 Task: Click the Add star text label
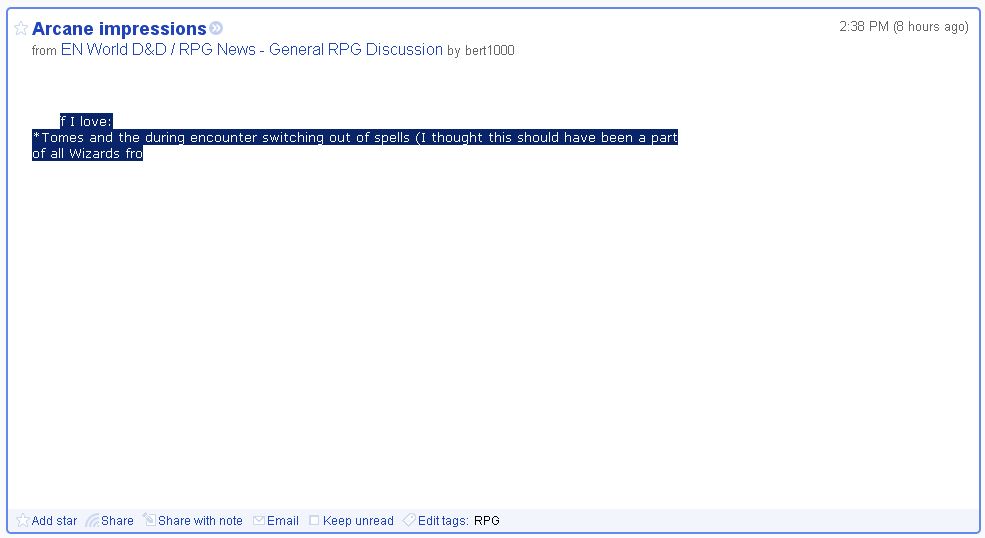[54, 521]
